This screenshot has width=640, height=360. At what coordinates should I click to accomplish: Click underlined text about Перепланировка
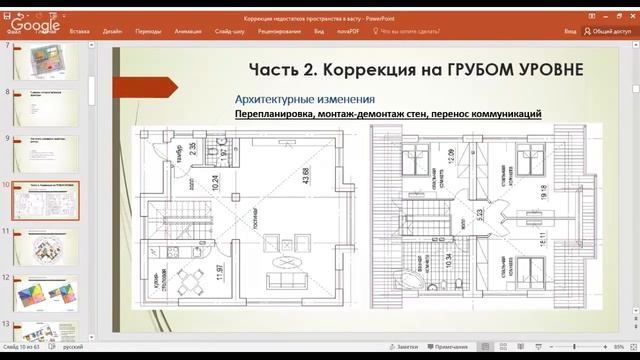coord(388,114)
